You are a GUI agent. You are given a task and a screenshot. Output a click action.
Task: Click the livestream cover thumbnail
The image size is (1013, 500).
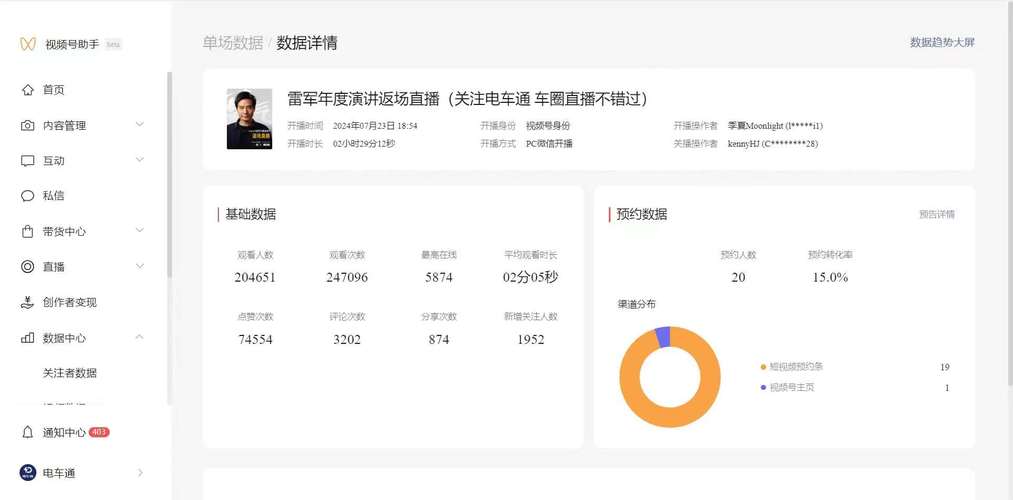click(249, 119)
